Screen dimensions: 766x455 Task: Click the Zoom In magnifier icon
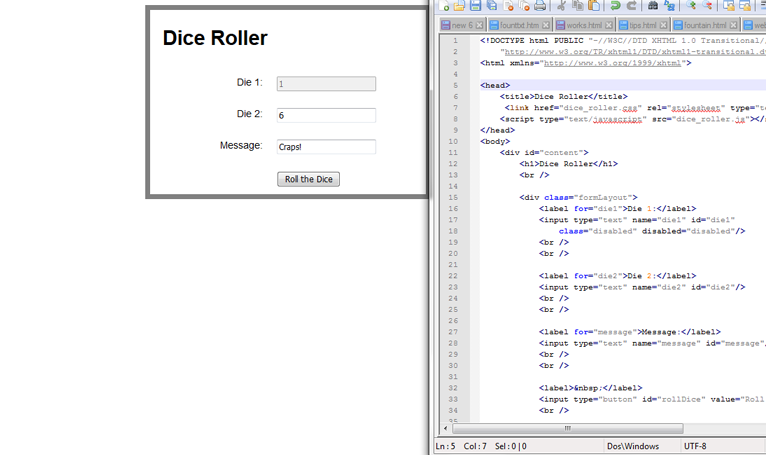click(690, 6)
